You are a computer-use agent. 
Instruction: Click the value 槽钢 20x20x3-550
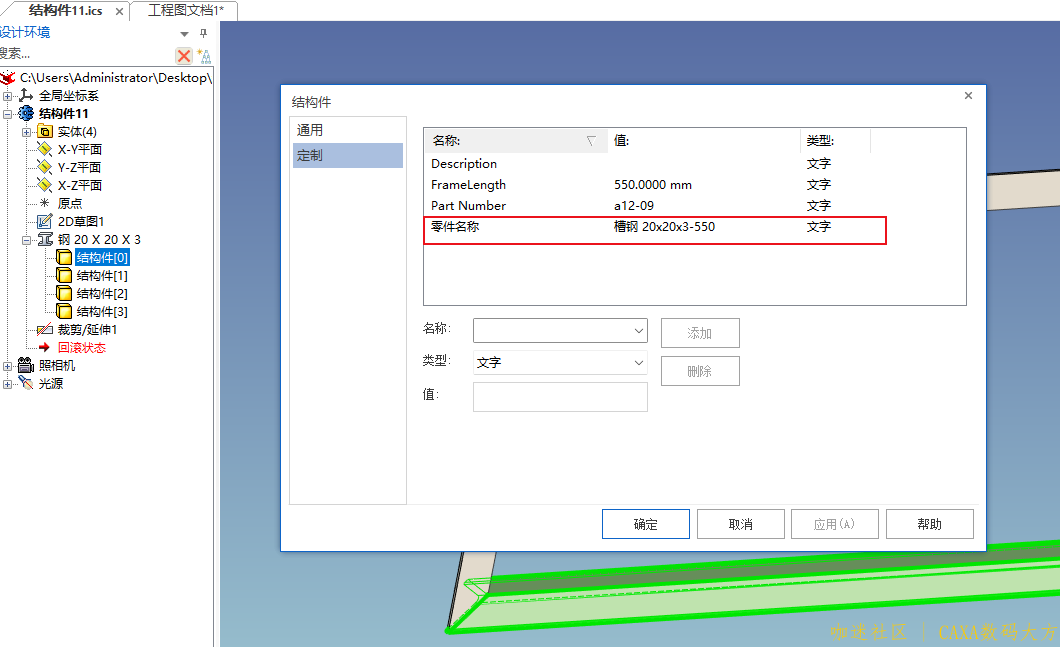(664, 226)
